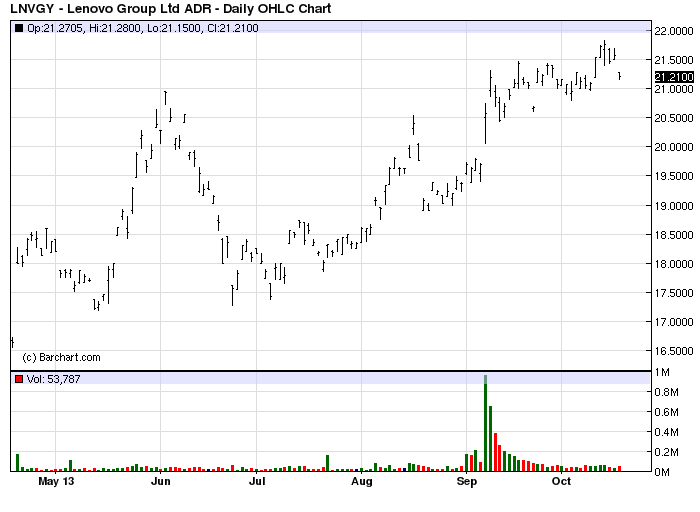
Task: Click the '(c) Barchart.com' credit text
Action: click(x=61, y=358)
